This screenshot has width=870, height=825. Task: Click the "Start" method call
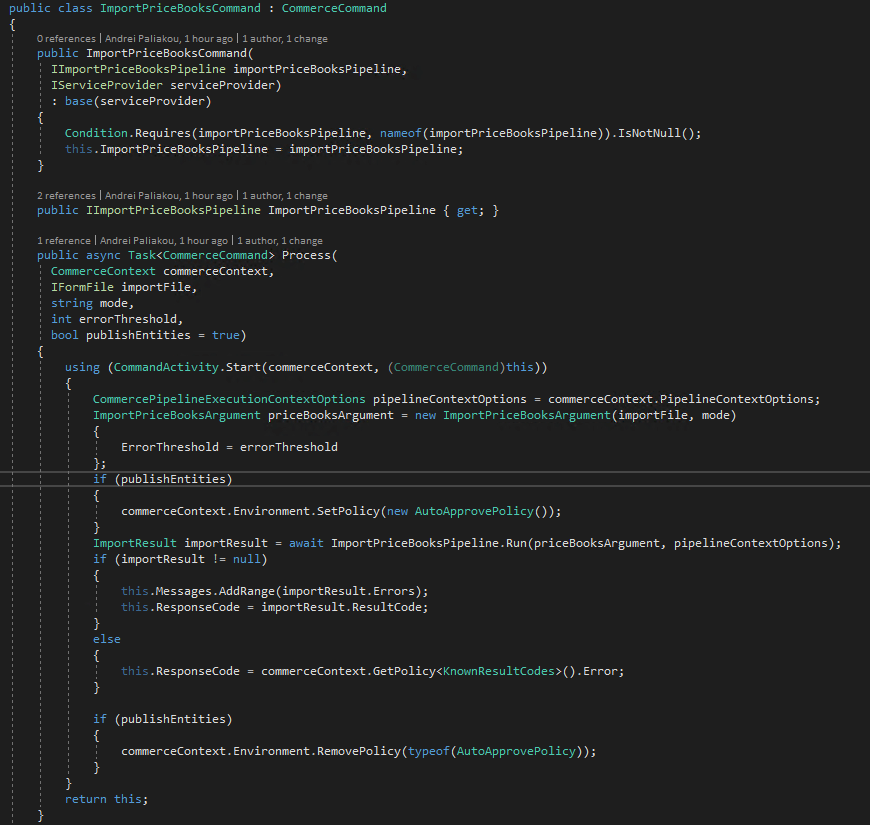(x=243, y=367)
